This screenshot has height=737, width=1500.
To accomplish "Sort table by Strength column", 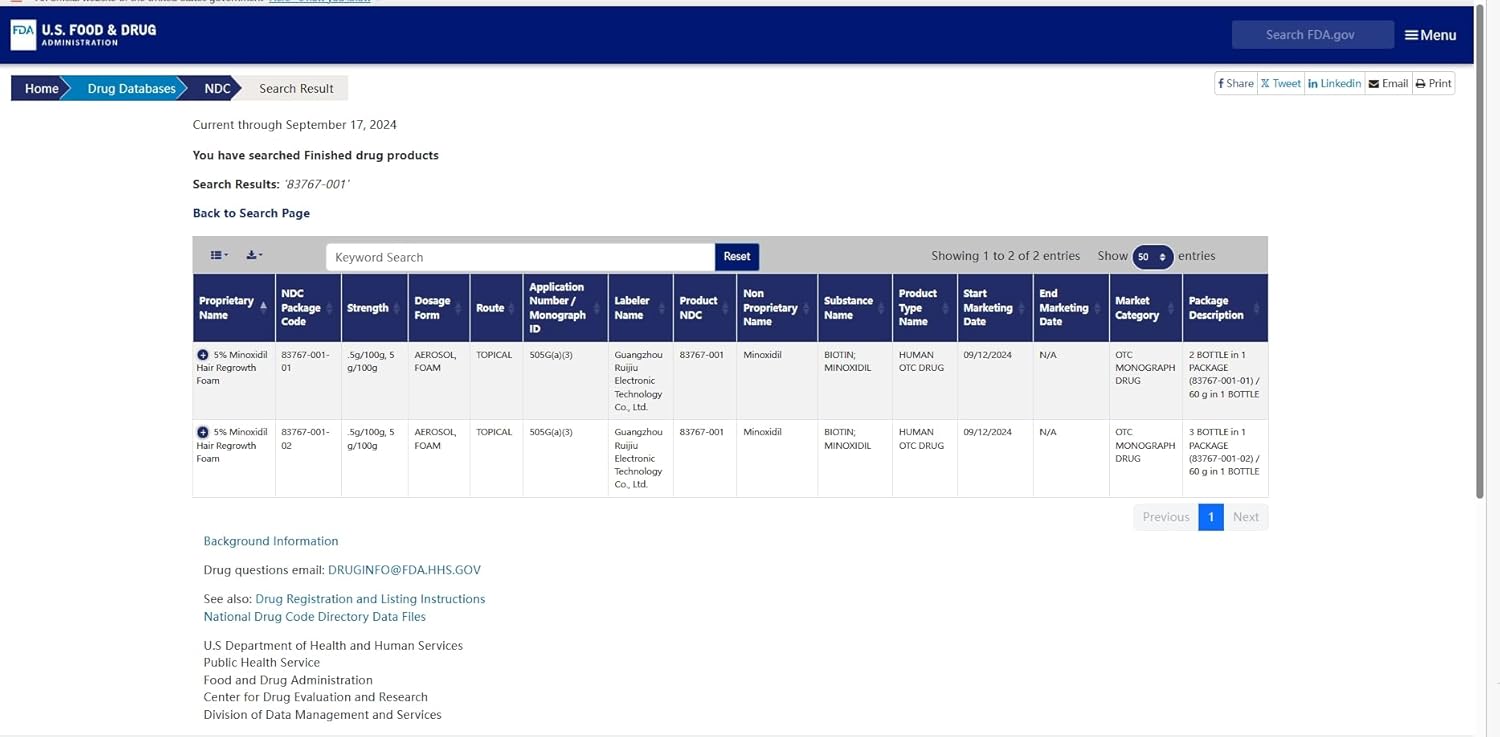I will click(375, 308).
